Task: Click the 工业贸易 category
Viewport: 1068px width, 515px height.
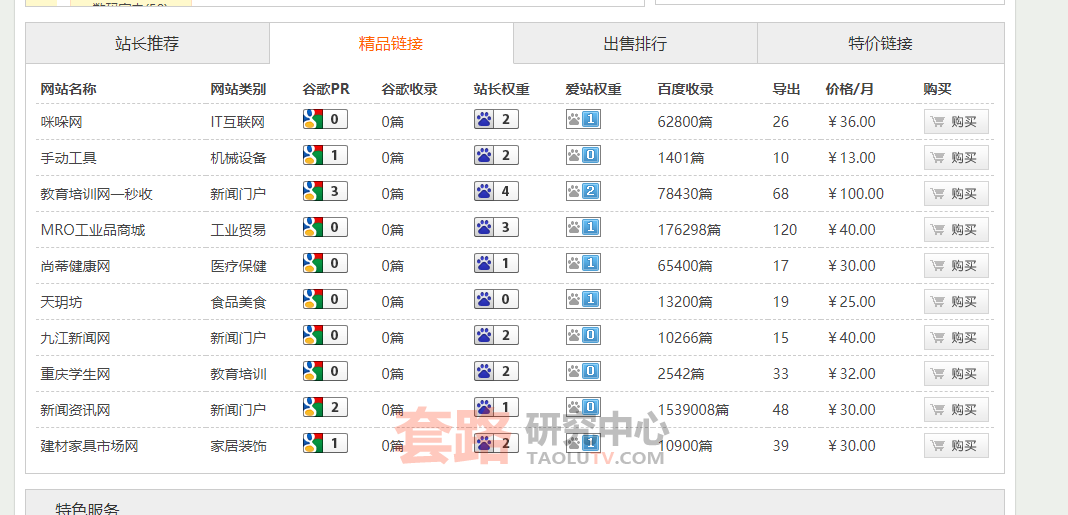Action: click(238, 231)
